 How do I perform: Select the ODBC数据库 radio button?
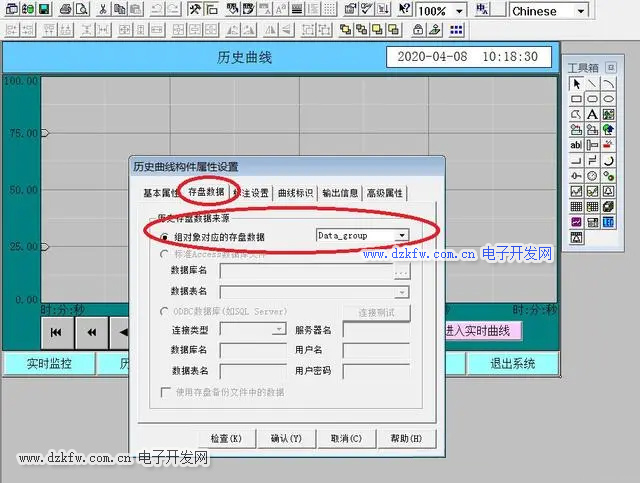pos(165,311)
